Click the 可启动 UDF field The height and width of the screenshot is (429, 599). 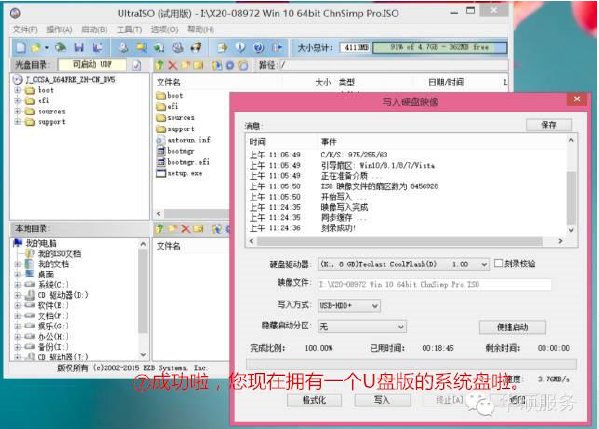[x=92, y=65]
